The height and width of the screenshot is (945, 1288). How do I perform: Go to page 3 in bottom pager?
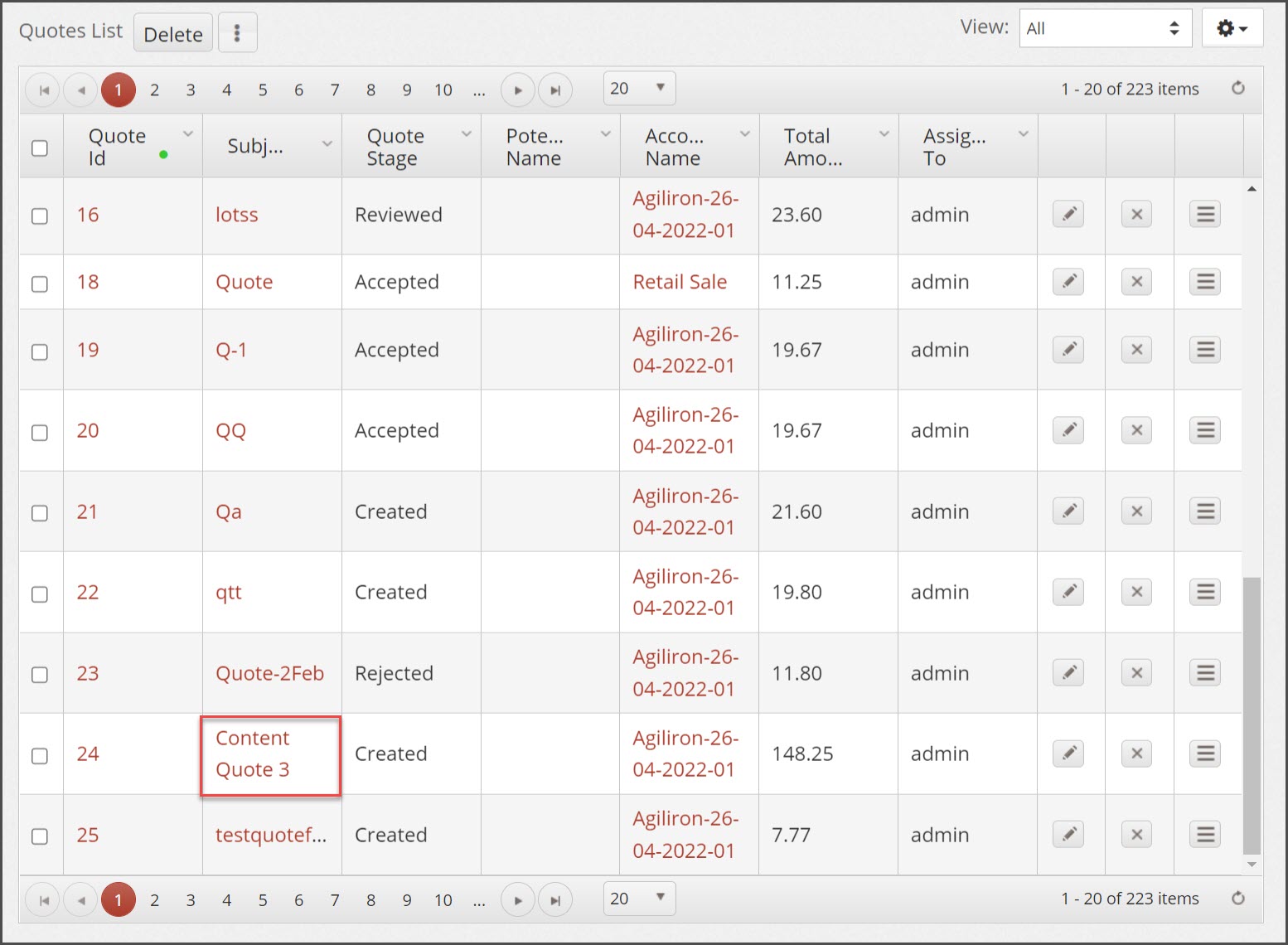click(x=191, y=900)
